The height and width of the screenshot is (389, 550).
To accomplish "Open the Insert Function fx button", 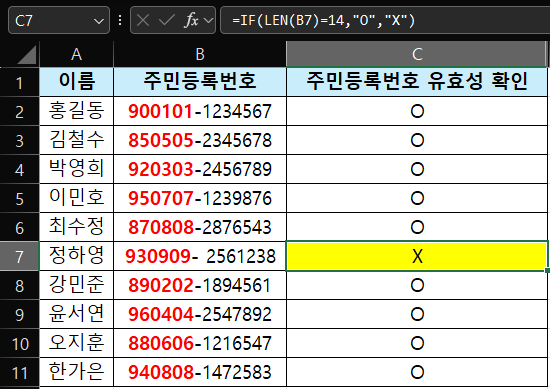I will pos(192,20).
